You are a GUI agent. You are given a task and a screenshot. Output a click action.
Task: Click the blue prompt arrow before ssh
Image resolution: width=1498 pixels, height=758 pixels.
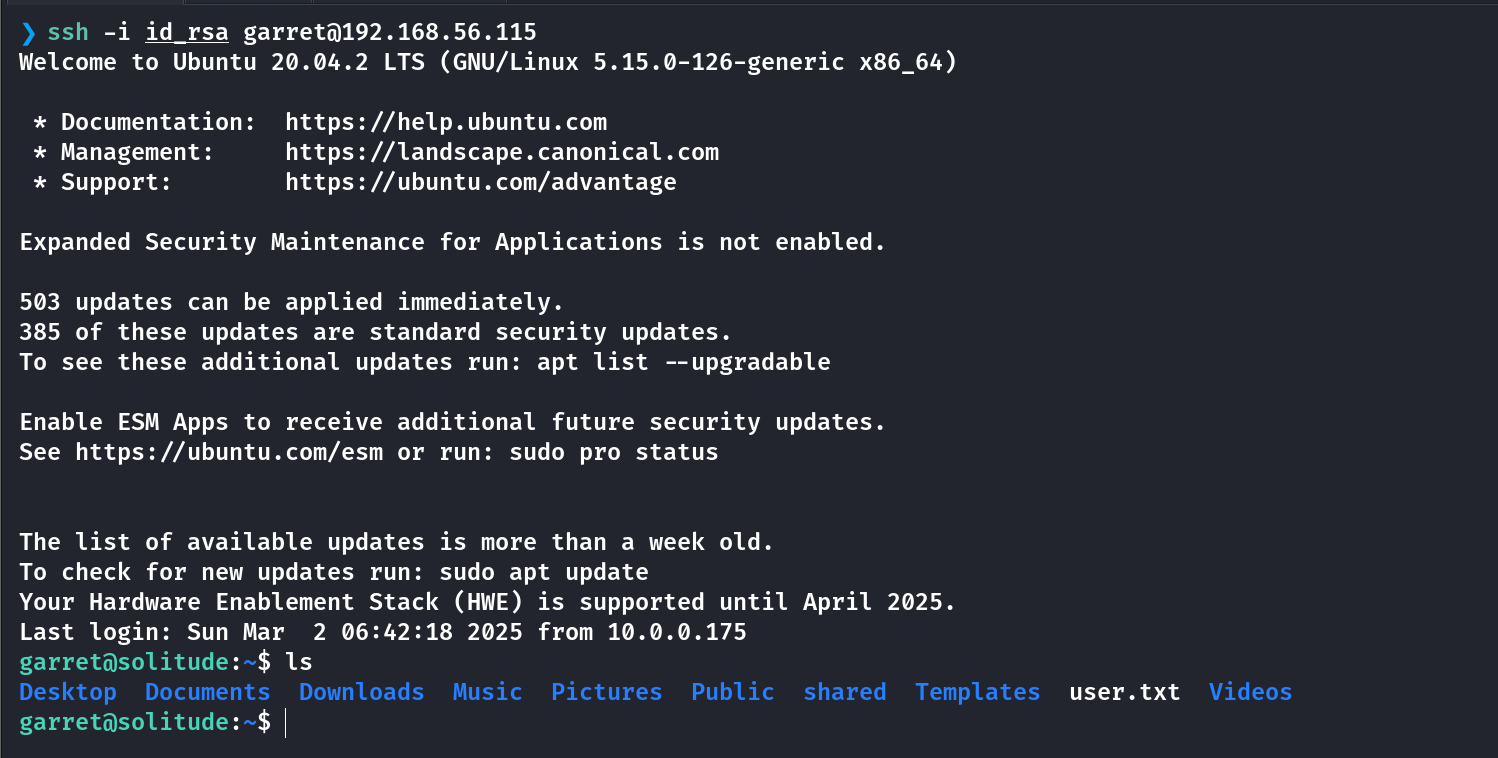(x=28, y=32)
